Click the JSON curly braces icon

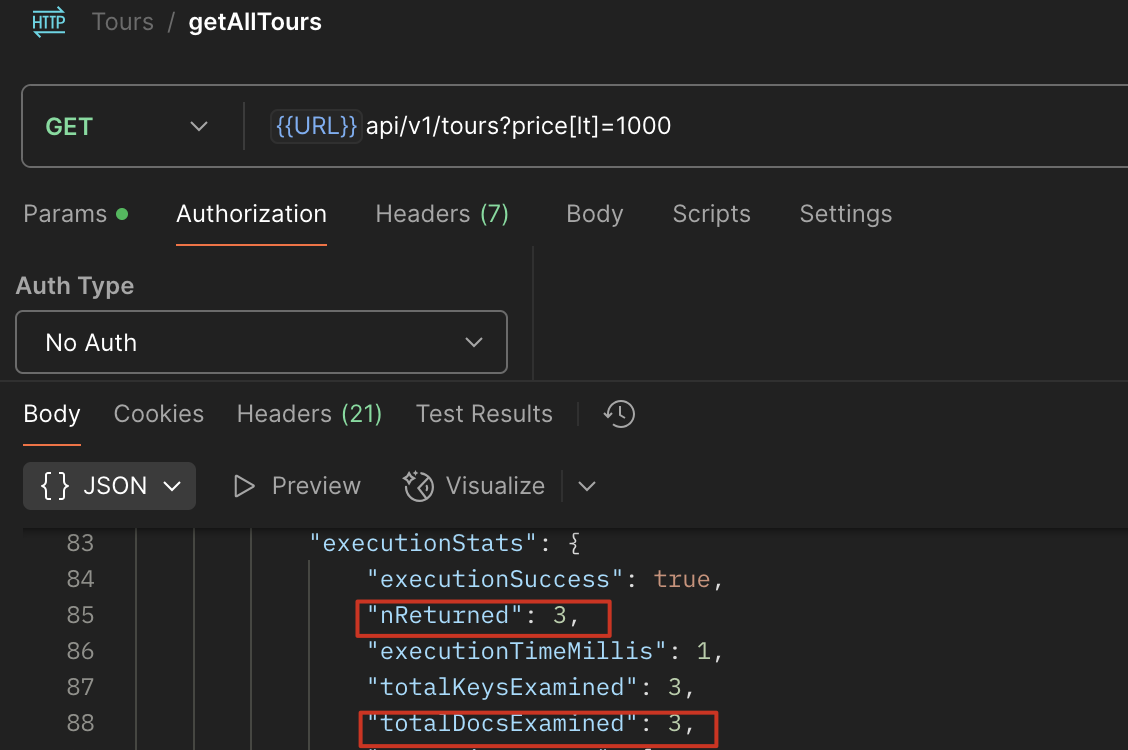pyautogui.click(x=55, y=486)
